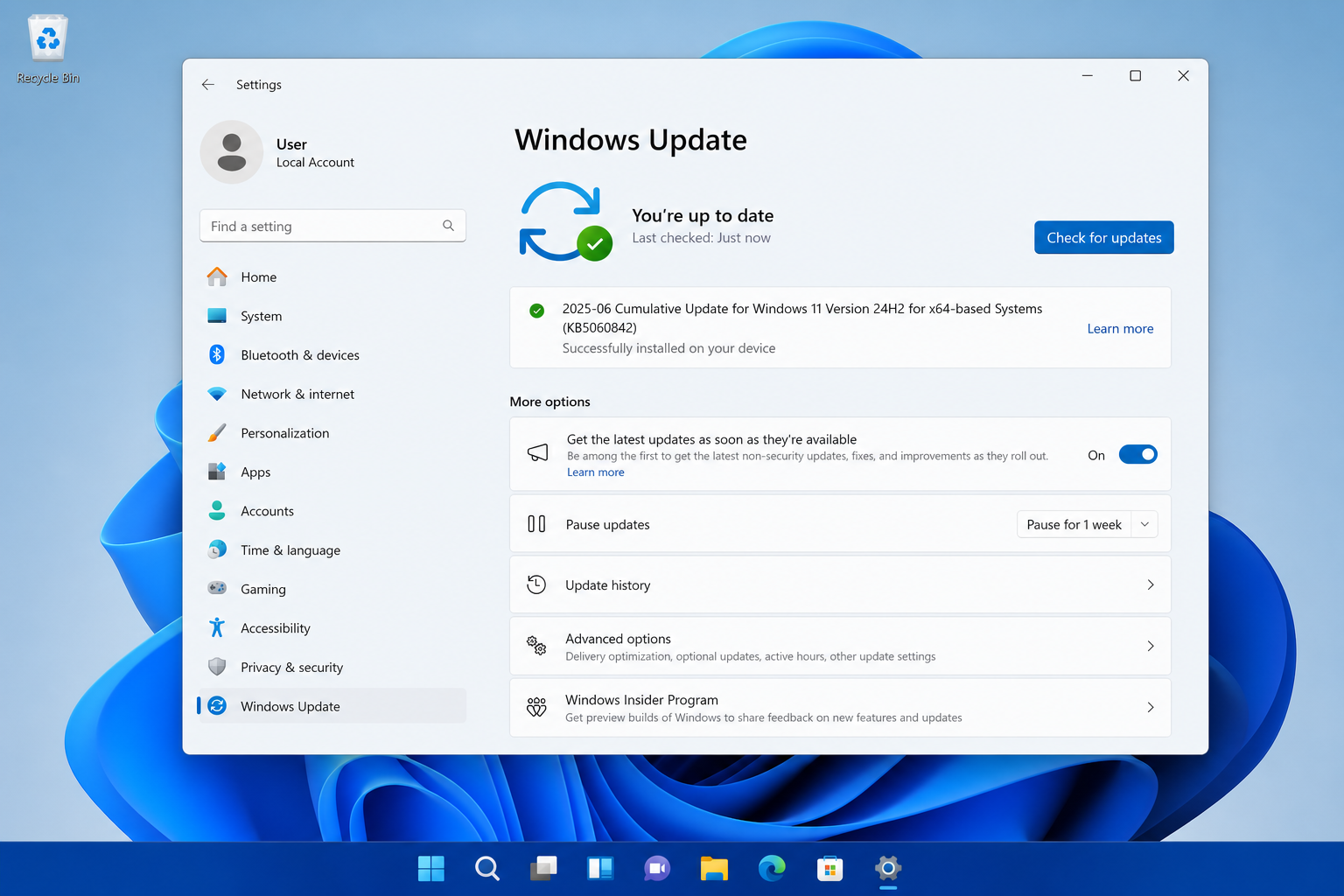Click the Windows Insider Program icon
This screenshot has width=1344, height=896.
536,707
